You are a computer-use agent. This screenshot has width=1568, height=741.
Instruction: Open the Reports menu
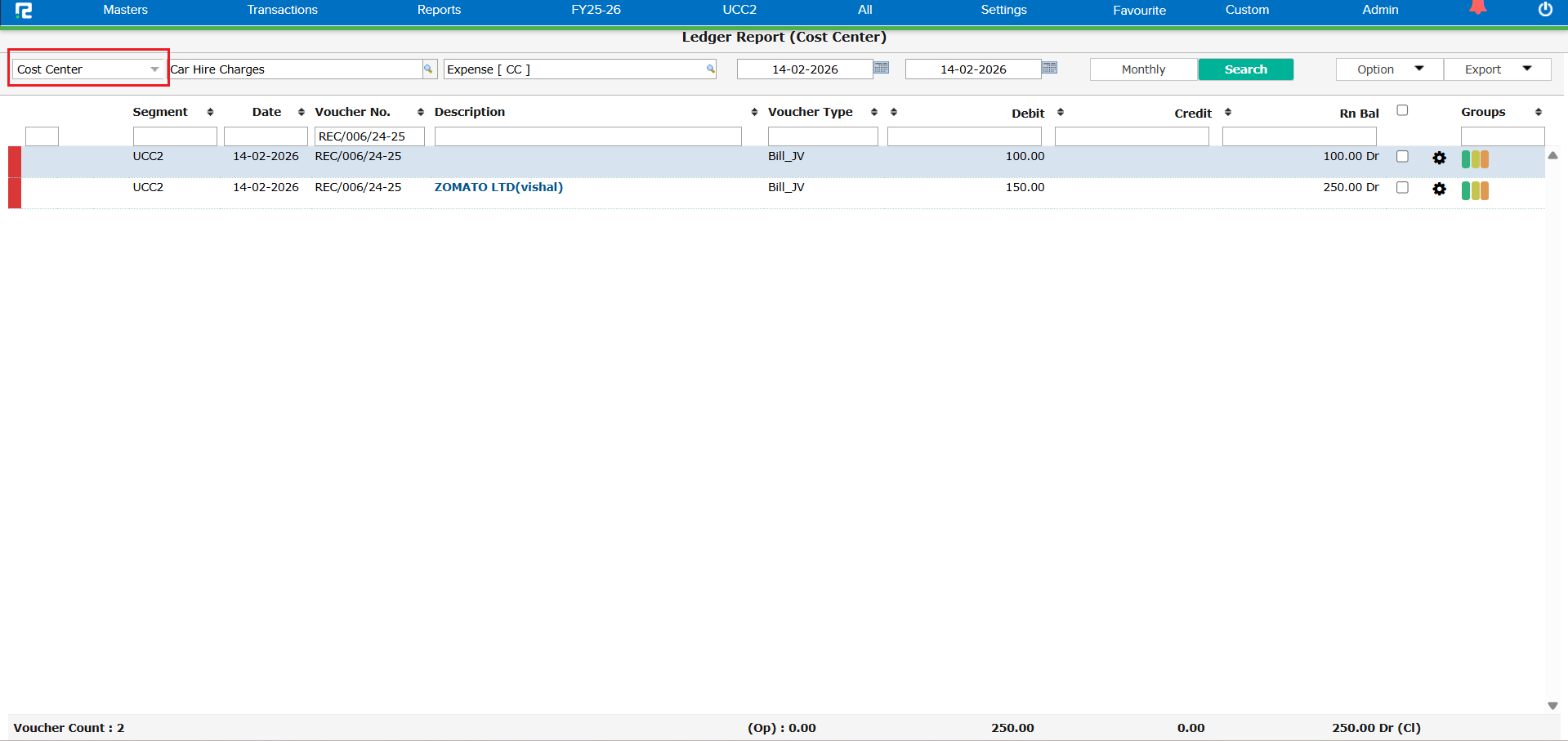(x=439, y=10)
